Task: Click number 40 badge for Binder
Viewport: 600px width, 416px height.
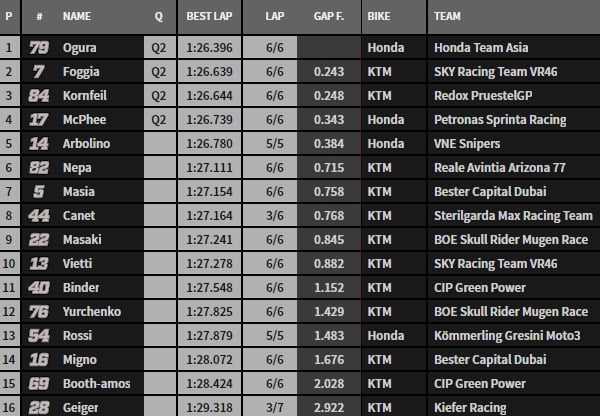Action: tap(39, 288)
